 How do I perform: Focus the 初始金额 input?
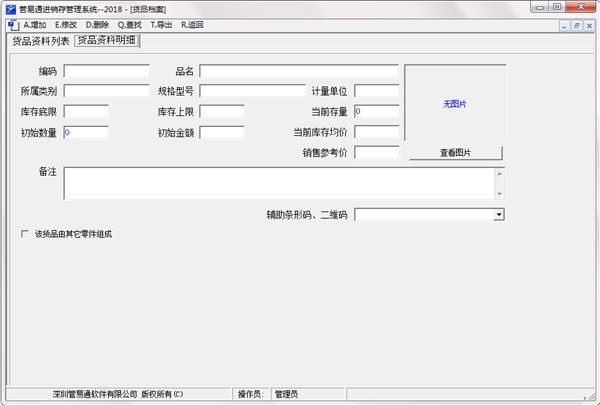(x=222, y=132)
